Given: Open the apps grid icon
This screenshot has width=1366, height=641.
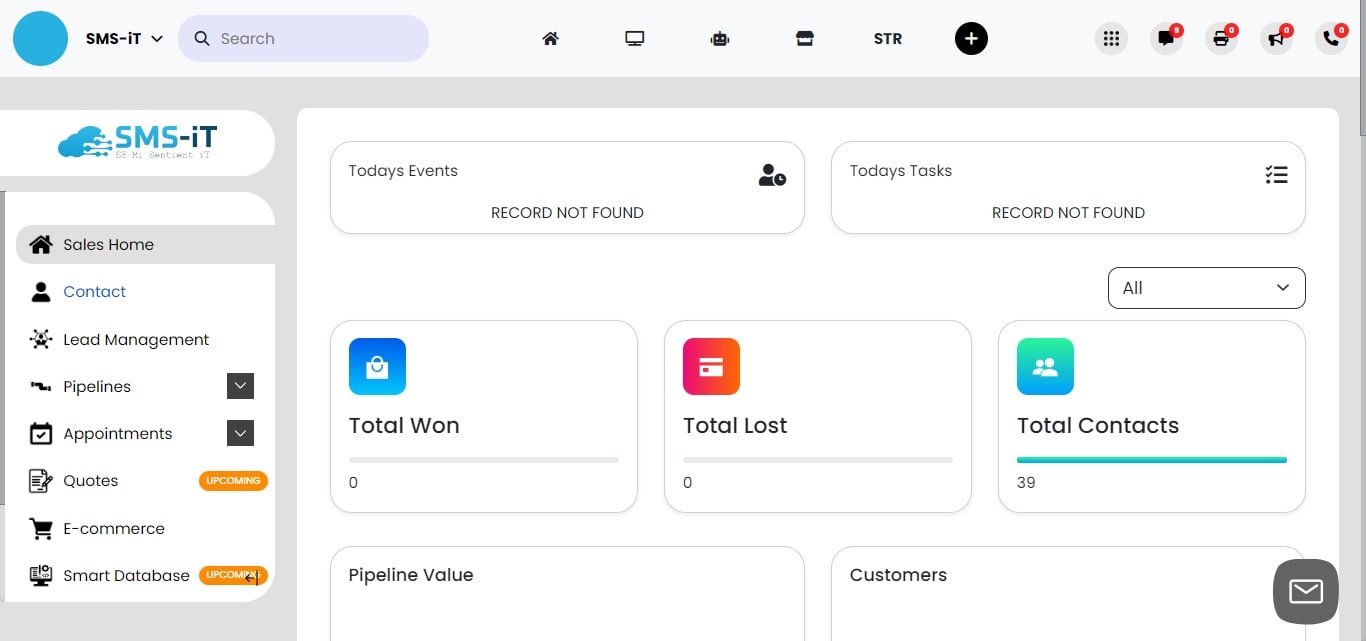Looking at the screenshot, I should [1111, 39].
